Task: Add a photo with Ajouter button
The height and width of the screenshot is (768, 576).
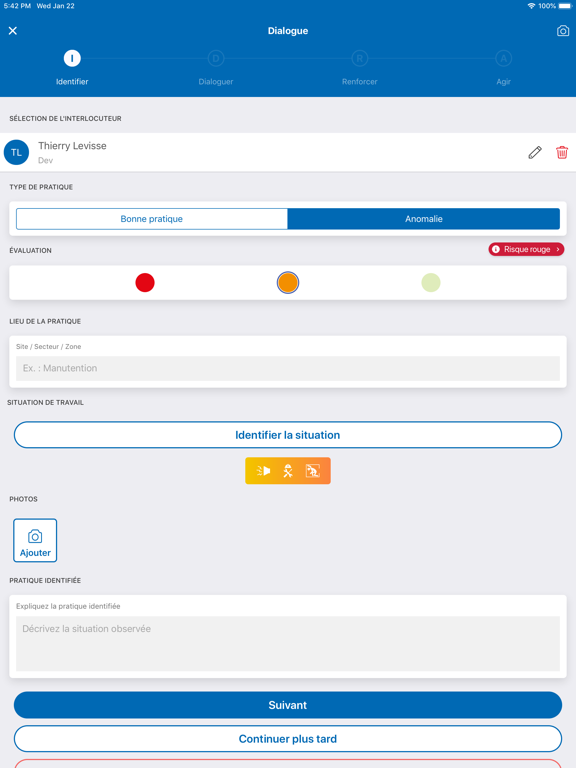Action: tap(35, 540)
